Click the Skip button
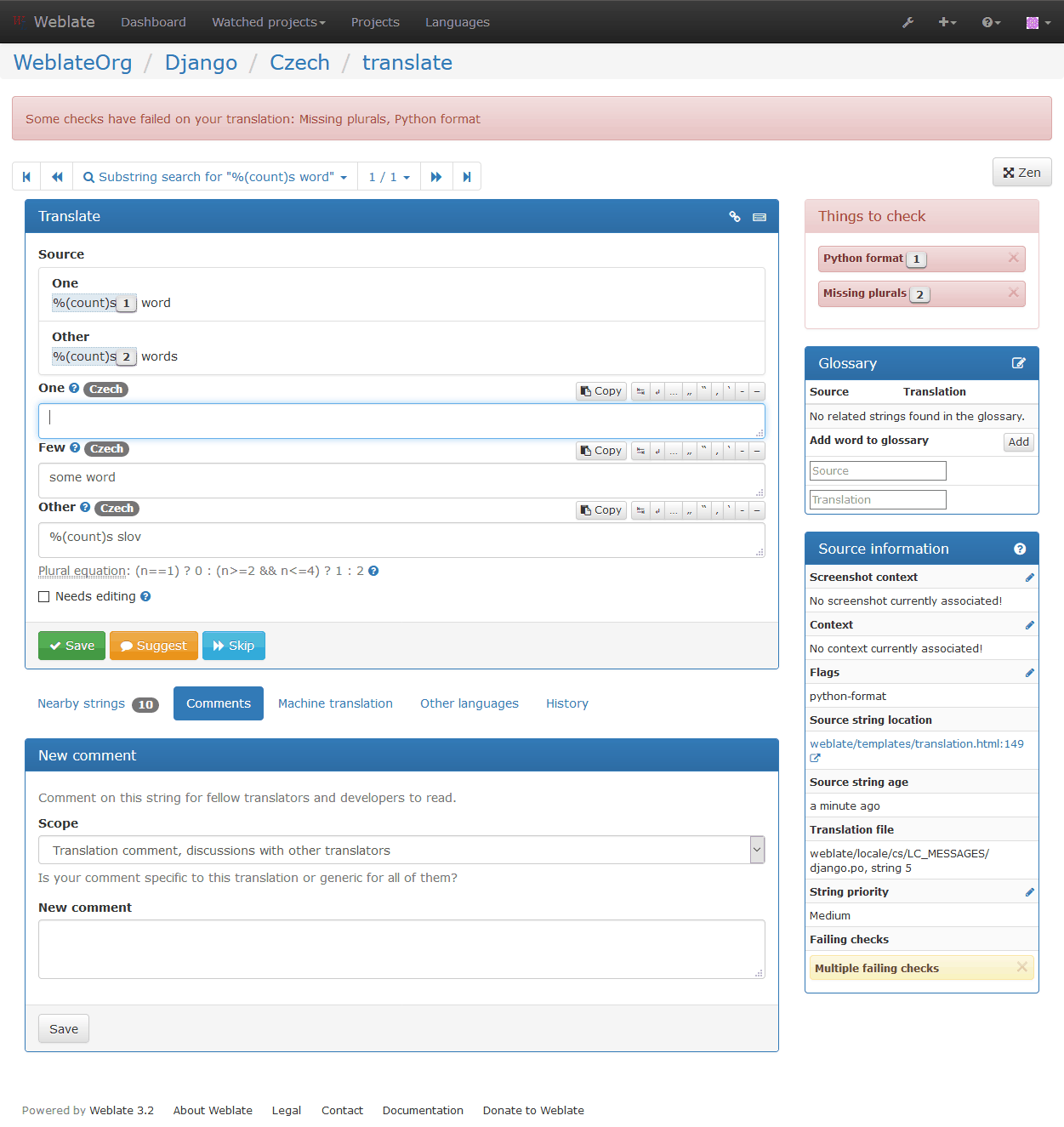 (234, 646)
